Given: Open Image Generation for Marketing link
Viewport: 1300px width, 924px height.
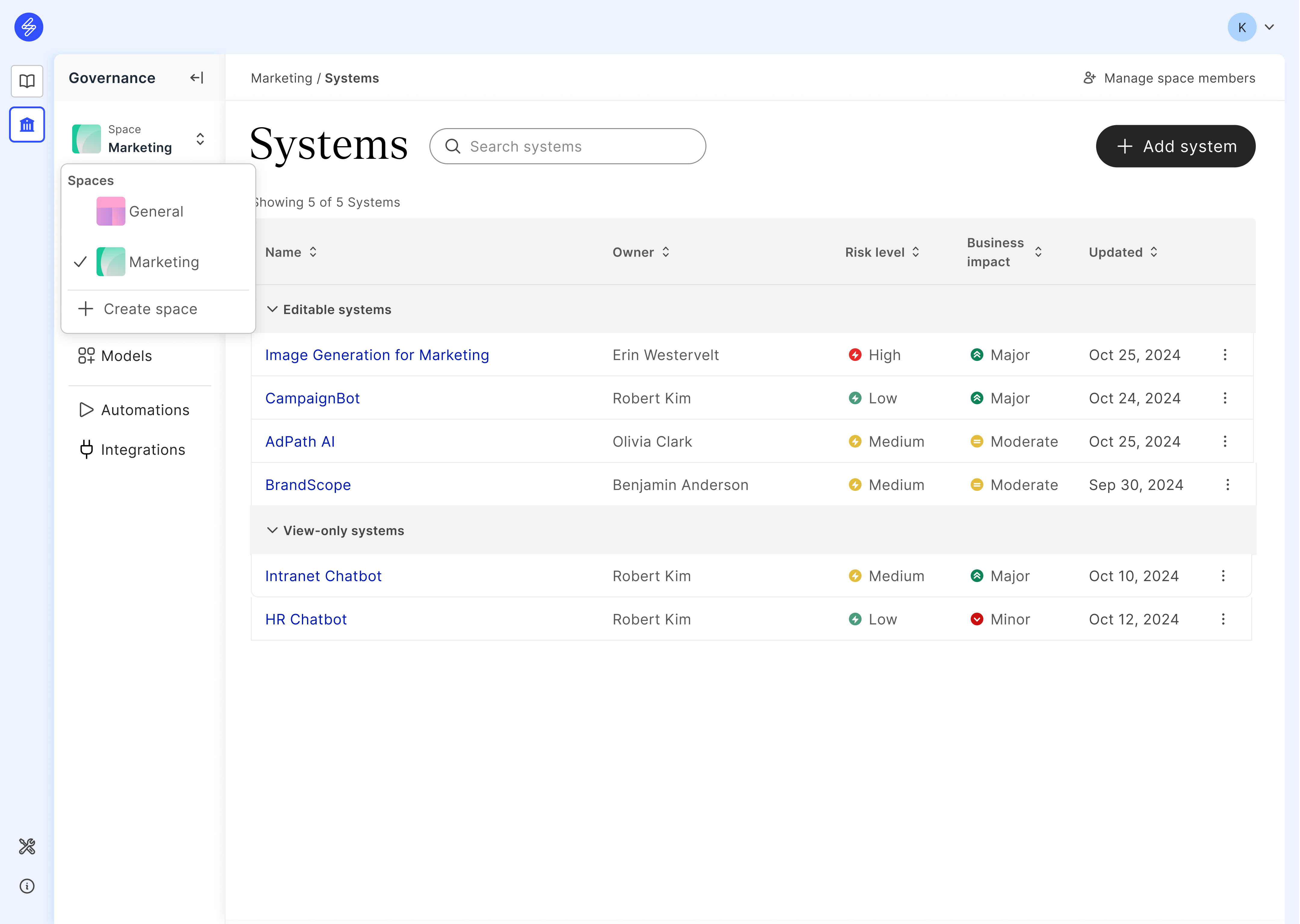Looking at the screenshot, I should [x=376, y=355].
